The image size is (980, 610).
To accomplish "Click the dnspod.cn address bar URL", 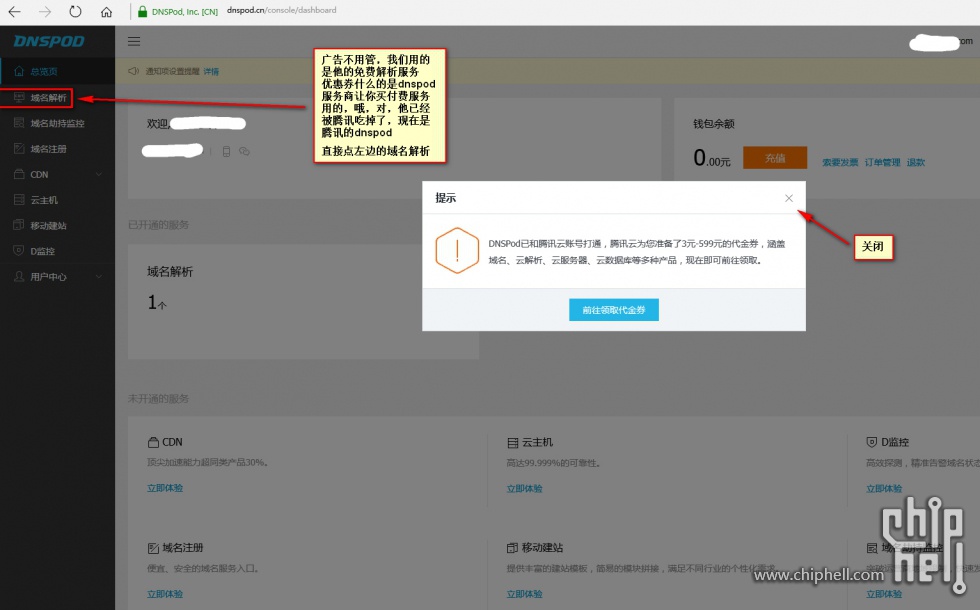I will [x=281, y=10].
